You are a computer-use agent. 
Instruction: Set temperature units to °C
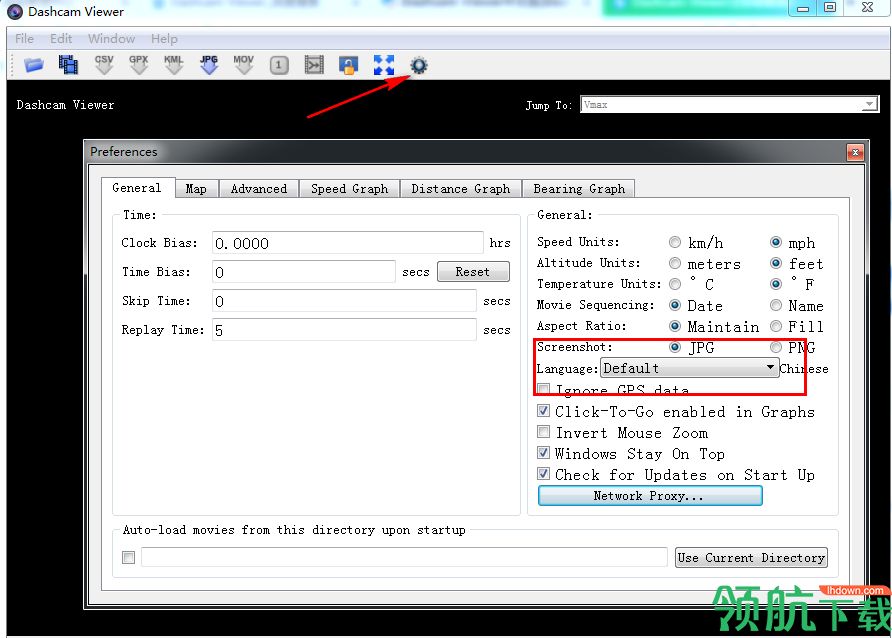[x=675, y=284]
